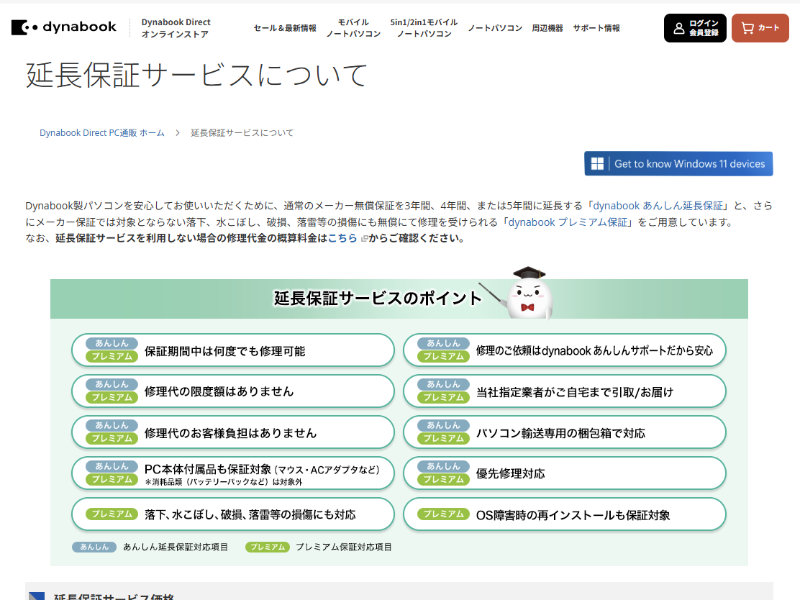Viewport: 800px width, 600px height.
Task: Click the Dynabook Direct オンラインストア header text
Action: (176, 28)
